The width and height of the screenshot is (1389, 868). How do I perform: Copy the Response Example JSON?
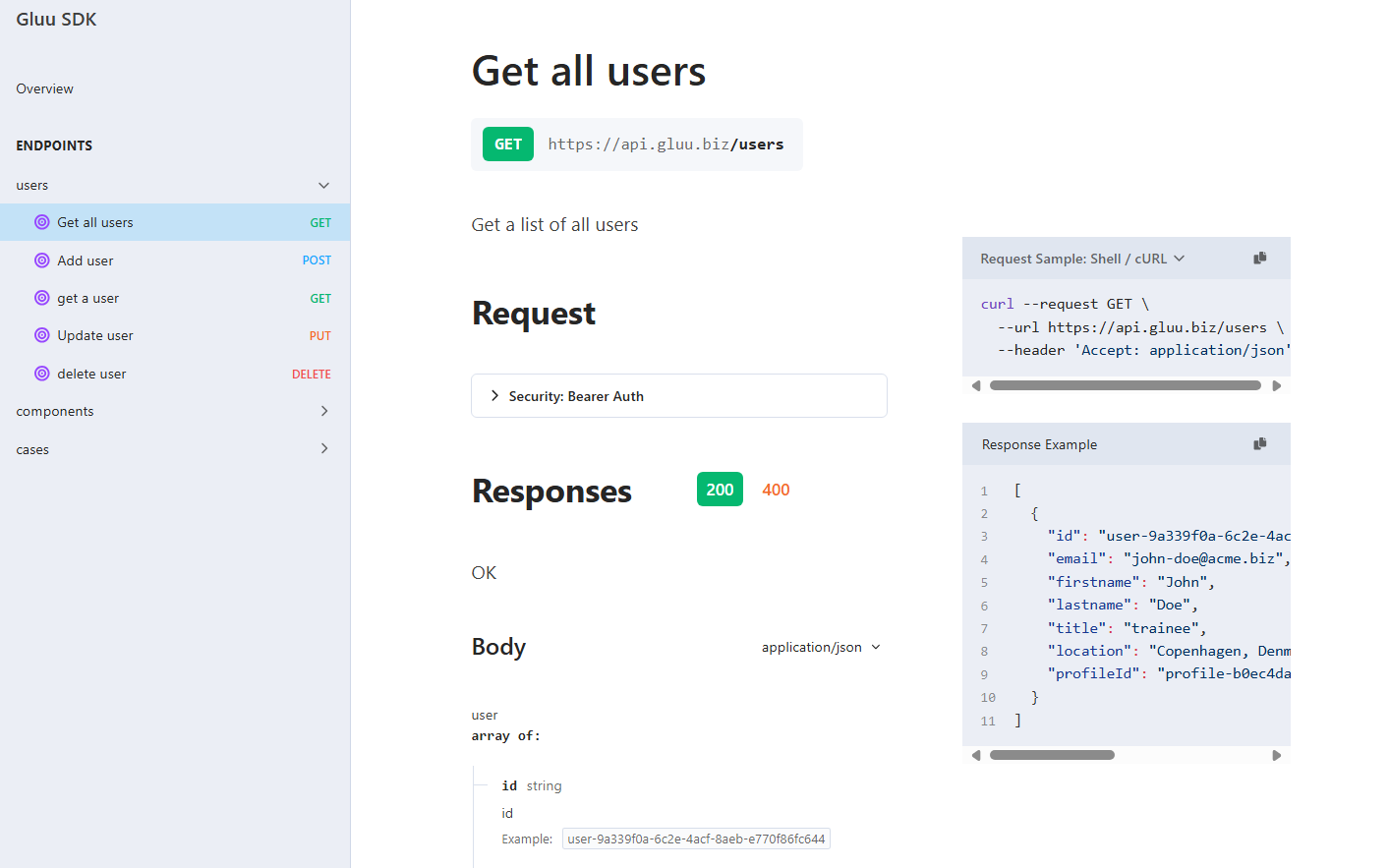(1259, 444)
